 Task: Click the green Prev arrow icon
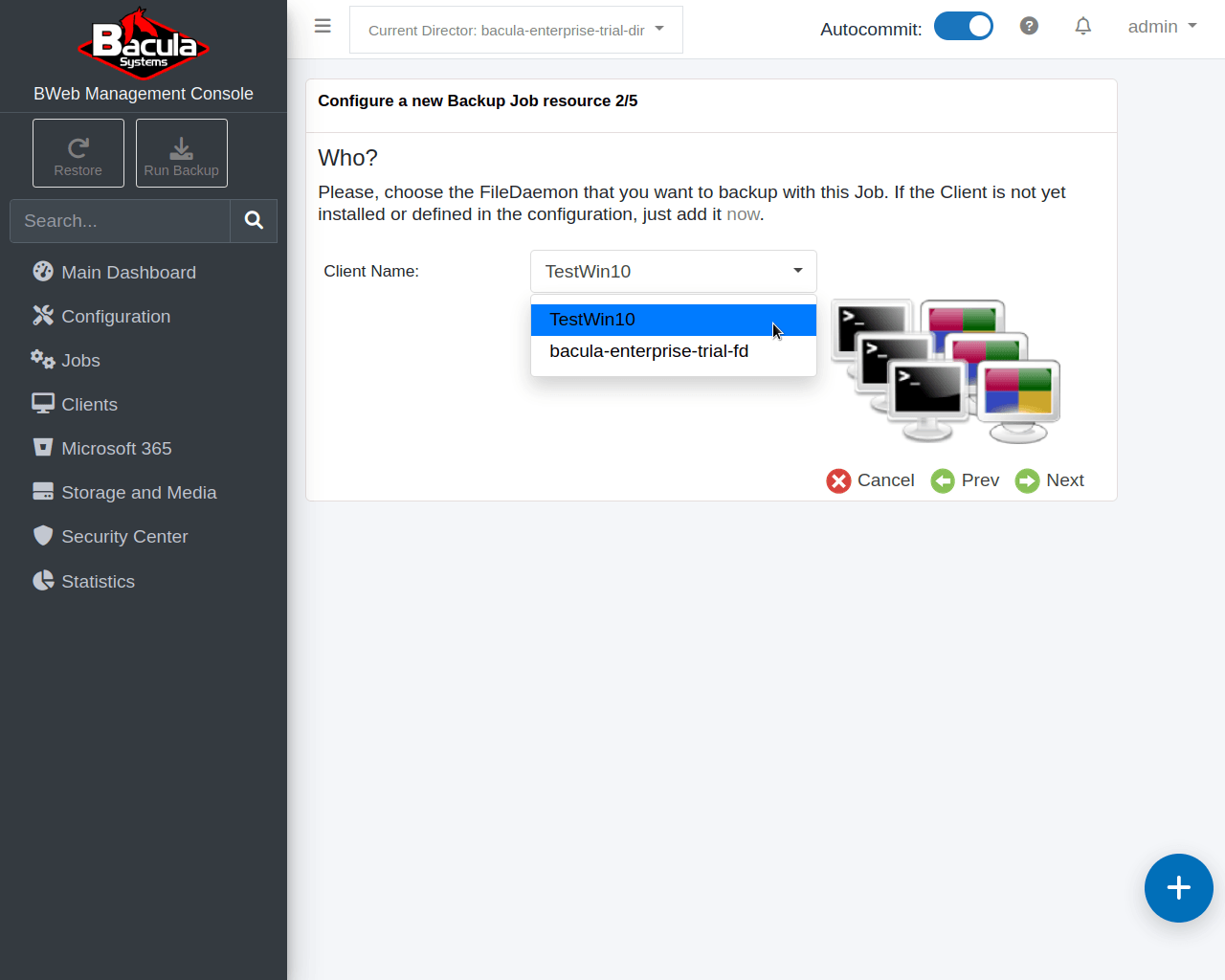(x=943, y=480)
